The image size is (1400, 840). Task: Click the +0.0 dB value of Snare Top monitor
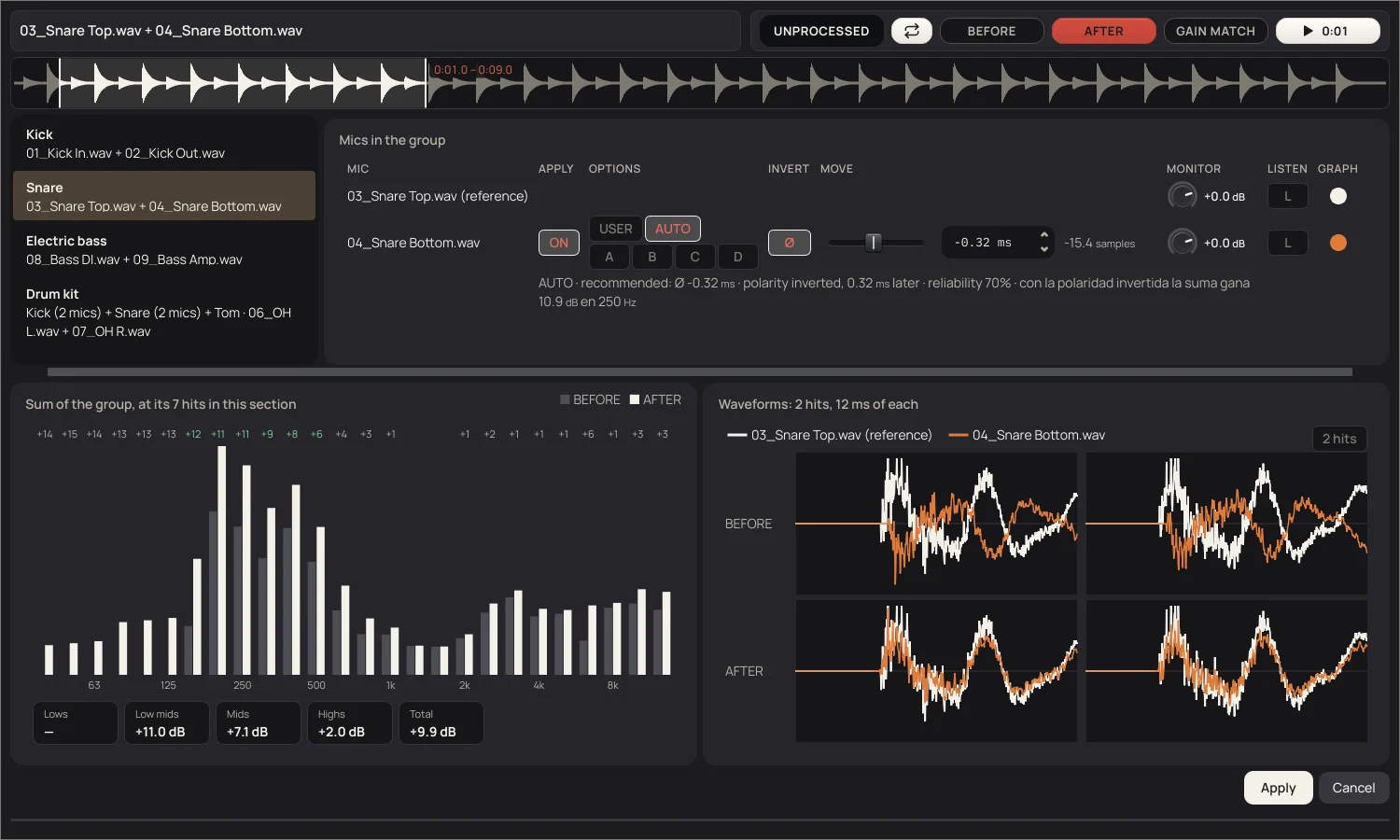click(1225, 196)
